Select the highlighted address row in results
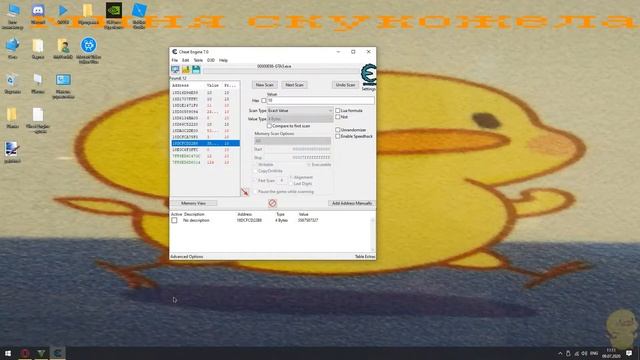Viewport: 640px width, 360px height. (205, 143)
